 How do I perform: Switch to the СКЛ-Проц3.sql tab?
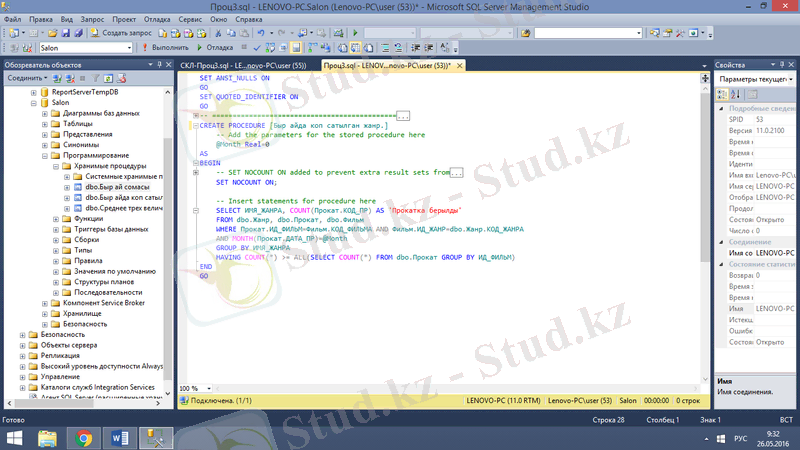243,65
